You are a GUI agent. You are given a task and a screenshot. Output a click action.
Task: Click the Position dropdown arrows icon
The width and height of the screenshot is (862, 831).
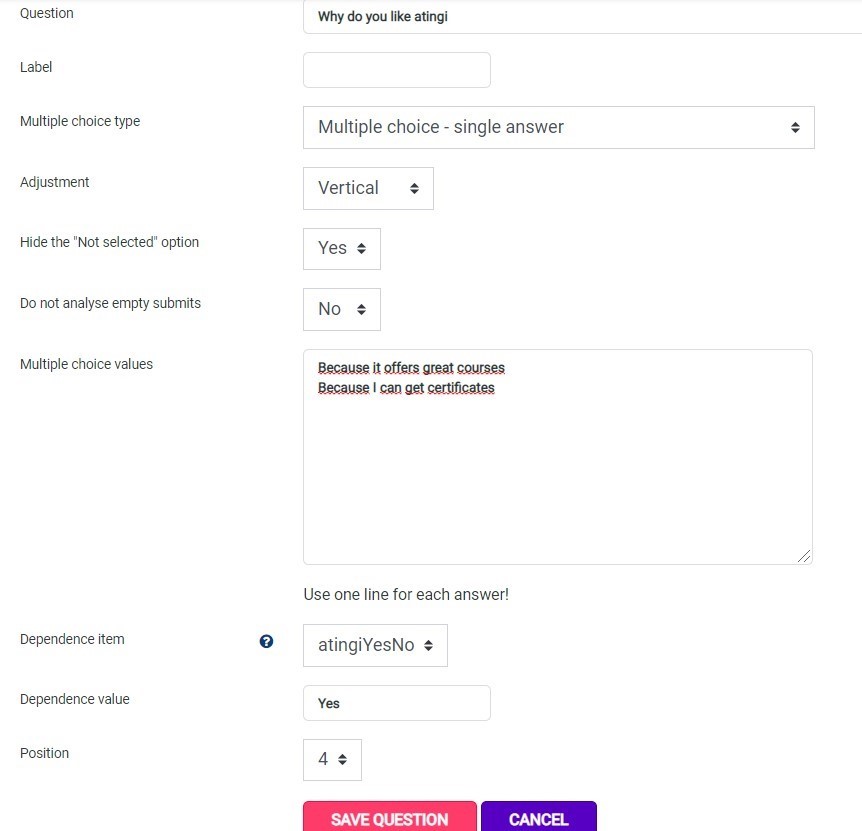pos(342,760)
